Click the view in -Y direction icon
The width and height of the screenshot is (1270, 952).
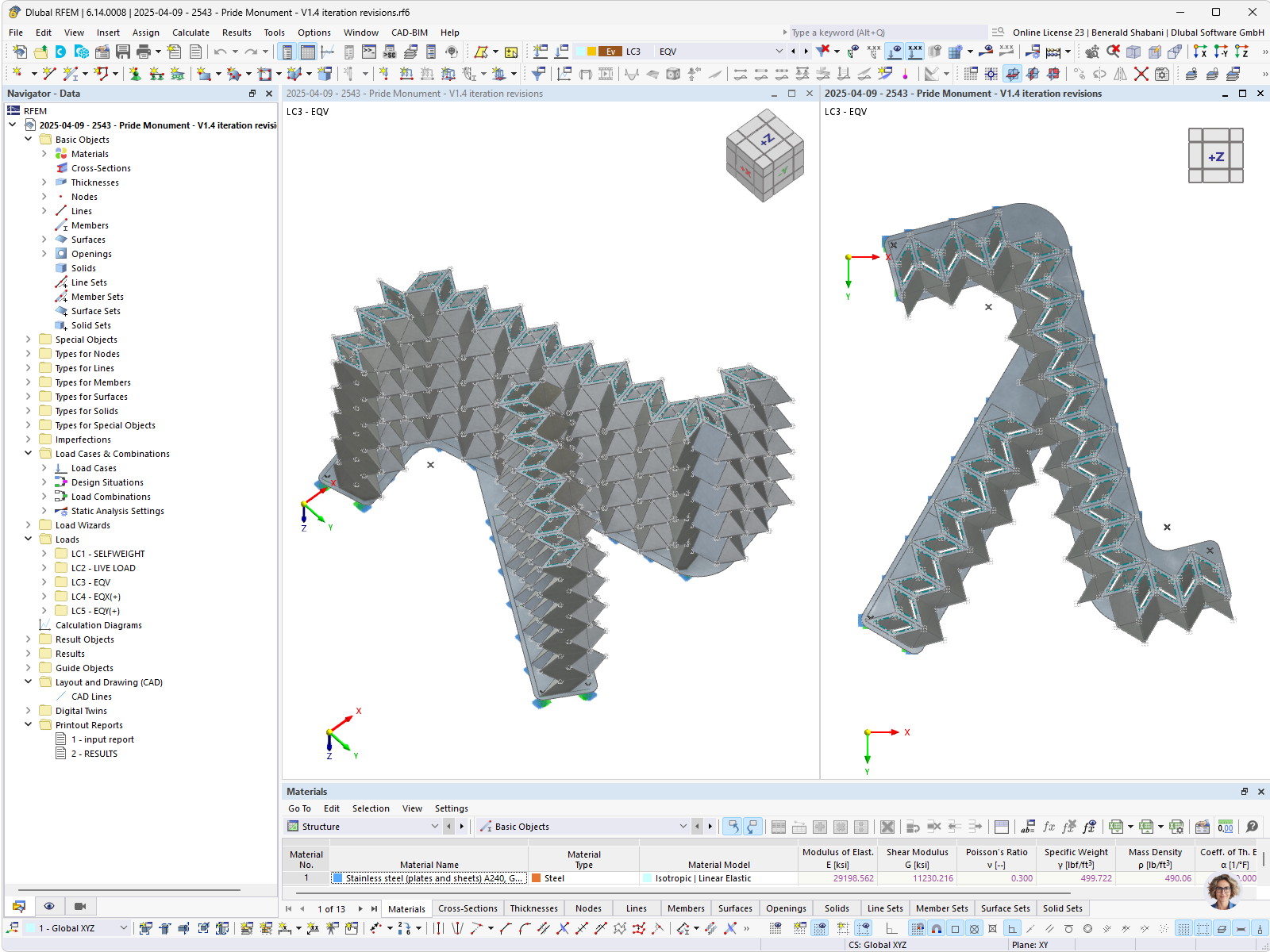(1221, 52)
